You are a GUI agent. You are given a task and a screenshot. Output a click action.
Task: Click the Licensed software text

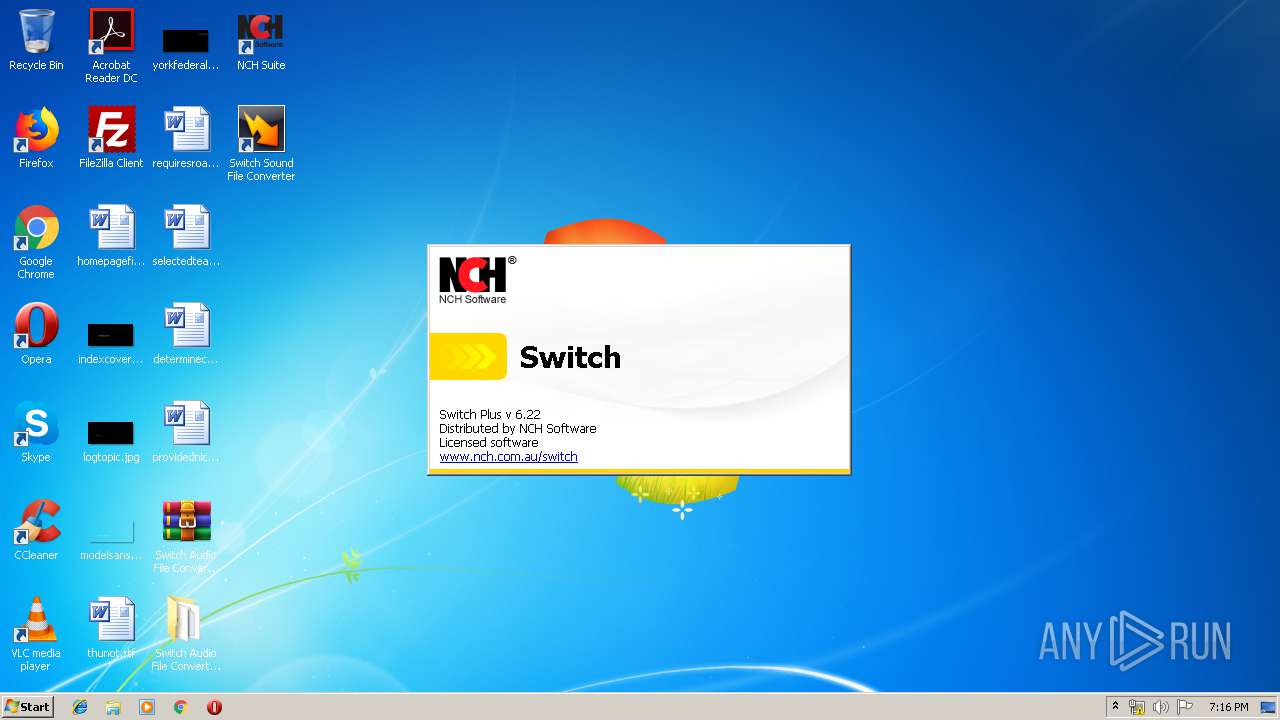click(x=488, y=442)
